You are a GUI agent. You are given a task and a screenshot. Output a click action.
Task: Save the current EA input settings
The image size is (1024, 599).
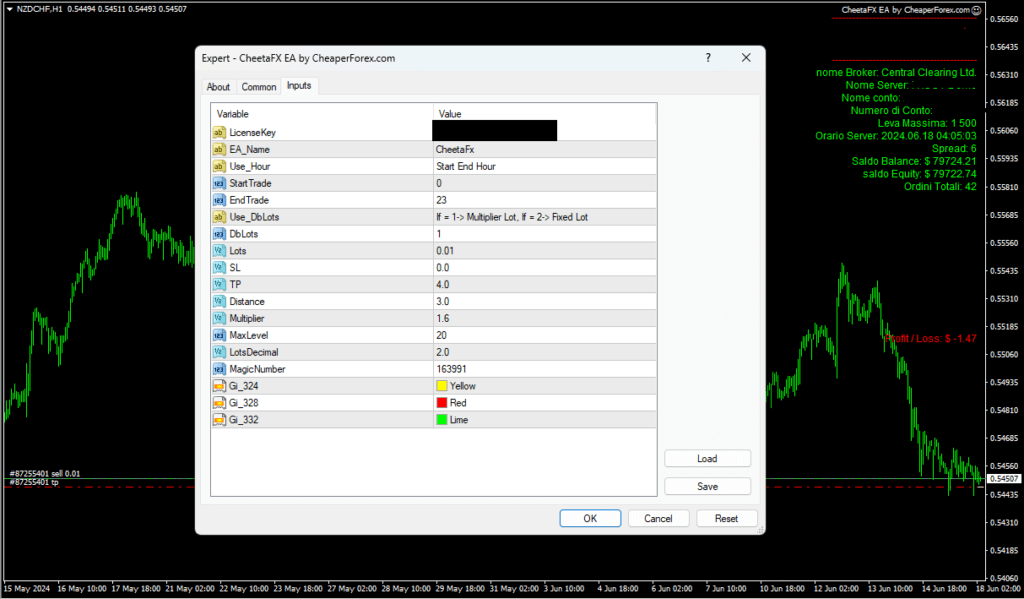point(707,485)
